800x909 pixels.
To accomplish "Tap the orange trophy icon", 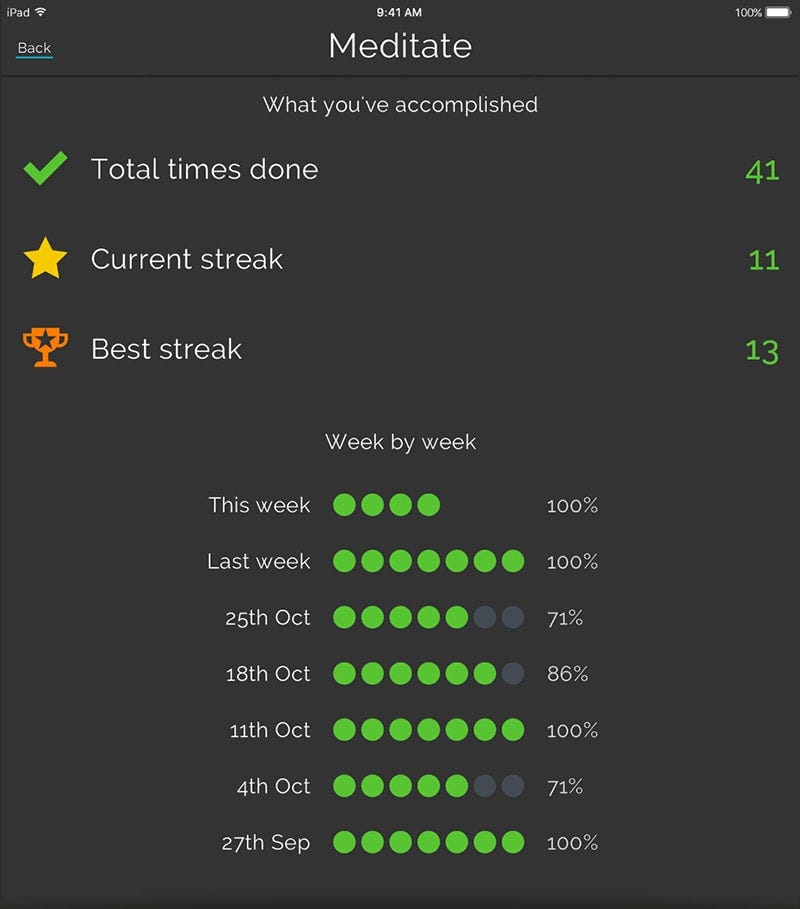I will [x=45, y=349].
